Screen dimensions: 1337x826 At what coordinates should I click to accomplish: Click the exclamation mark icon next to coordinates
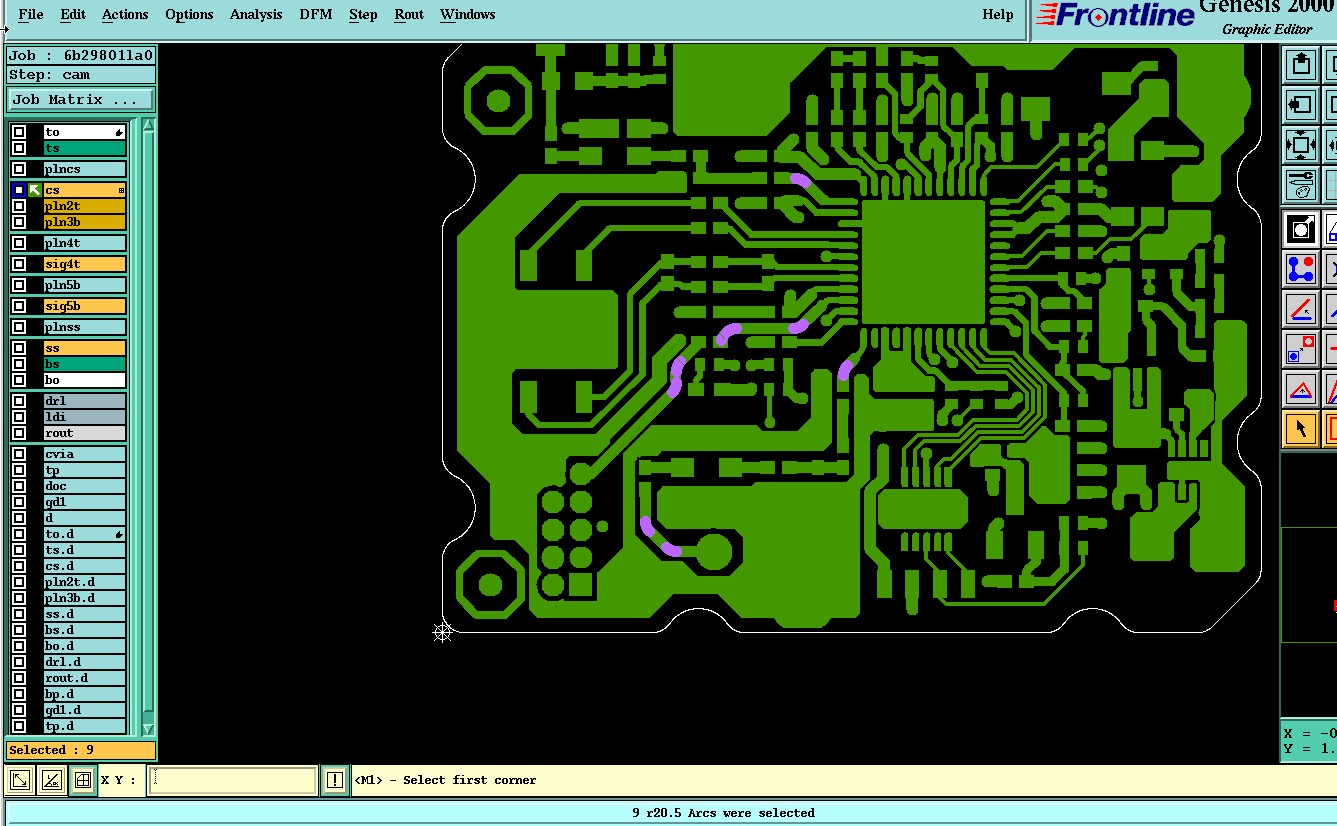[x=334, y=780]
